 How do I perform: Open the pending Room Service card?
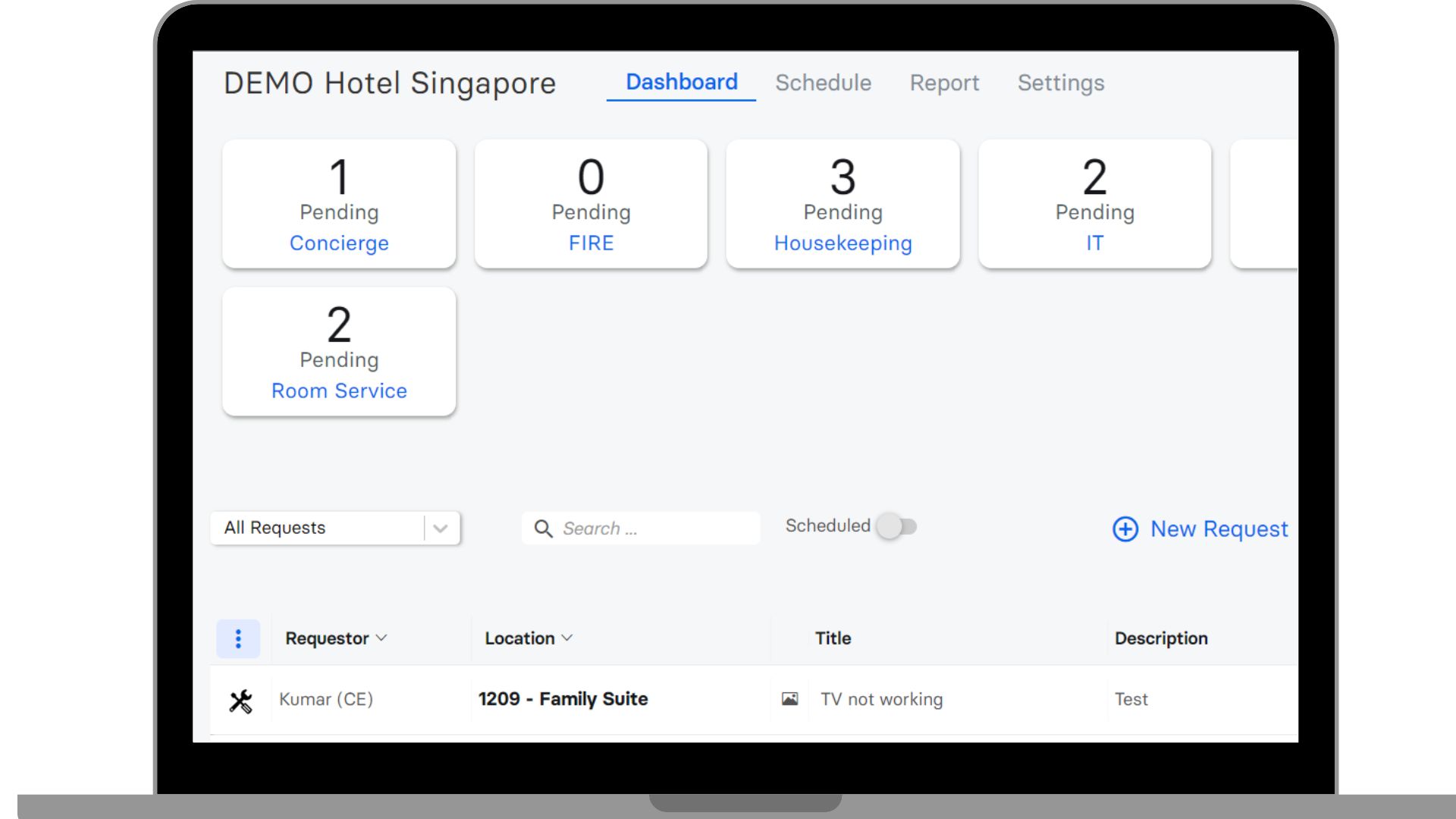point(339,351)
